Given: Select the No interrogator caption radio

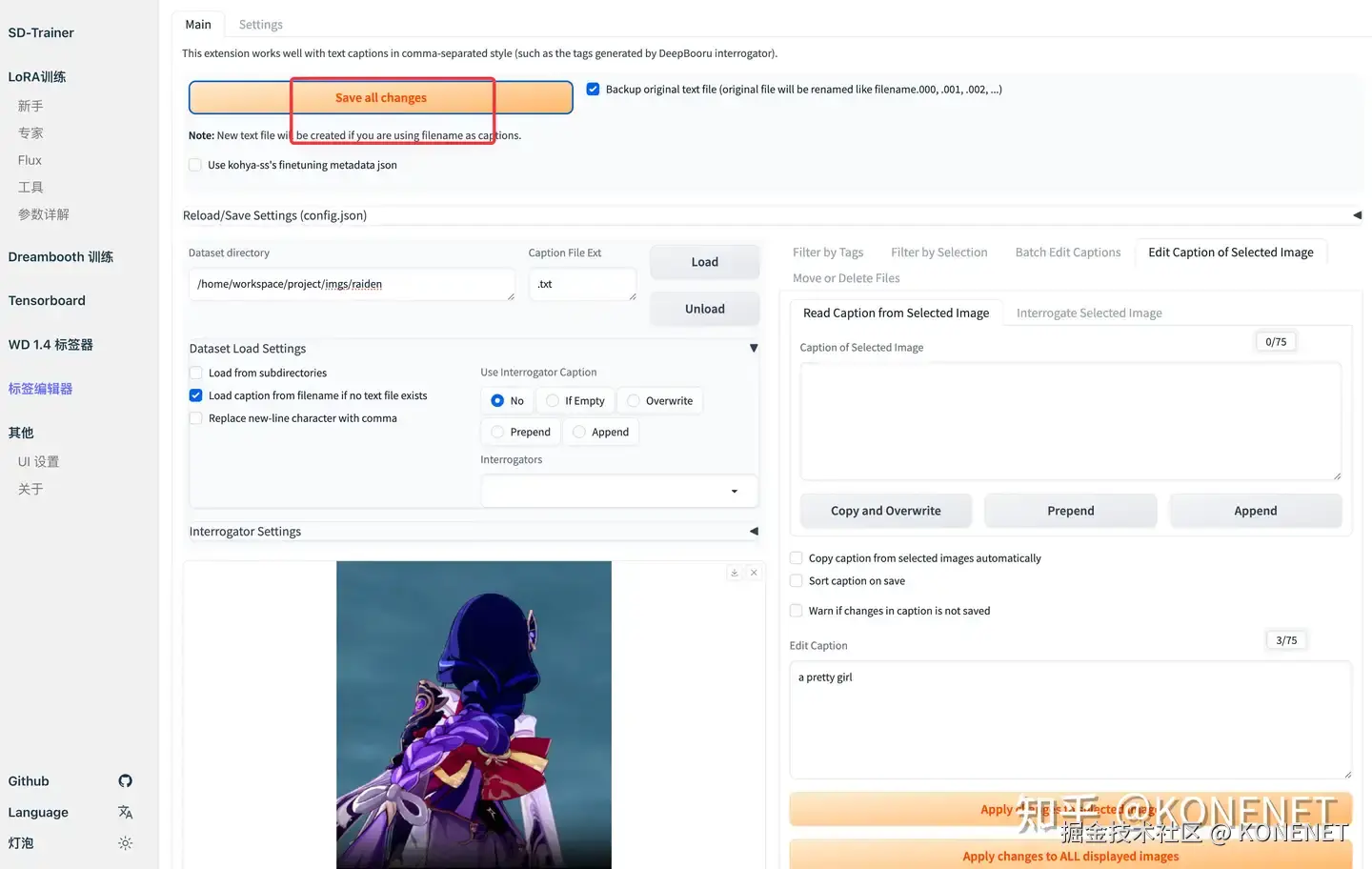Looking at the screenshot, I should point(497,401).
